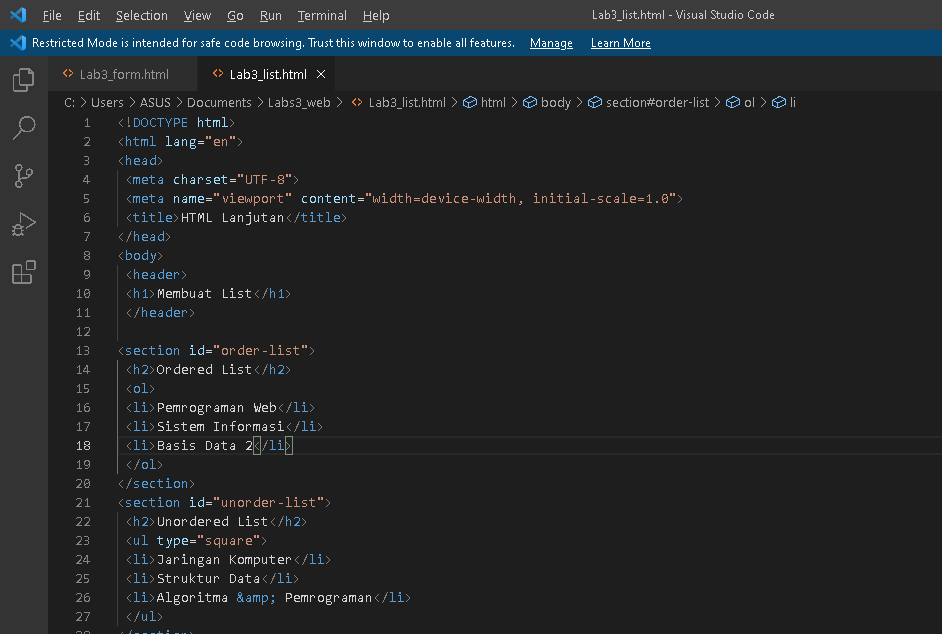Open the Terminal menu
The height and width of the screenshot is (634, 942).
pyautogui.click(x=322, y=15)
